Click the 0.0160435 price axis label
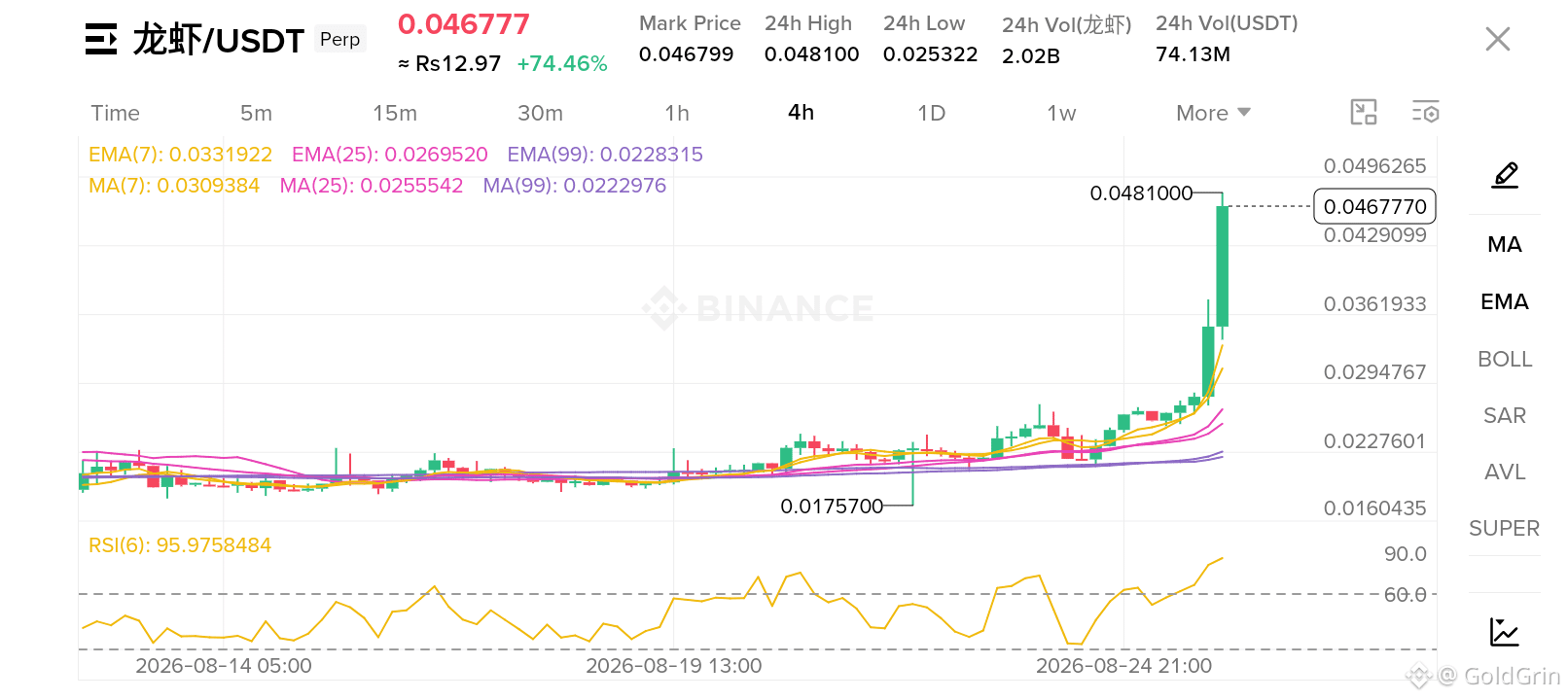This screenshot has width=1568, height=700. pyautogui.click(x=1375, y=508)
